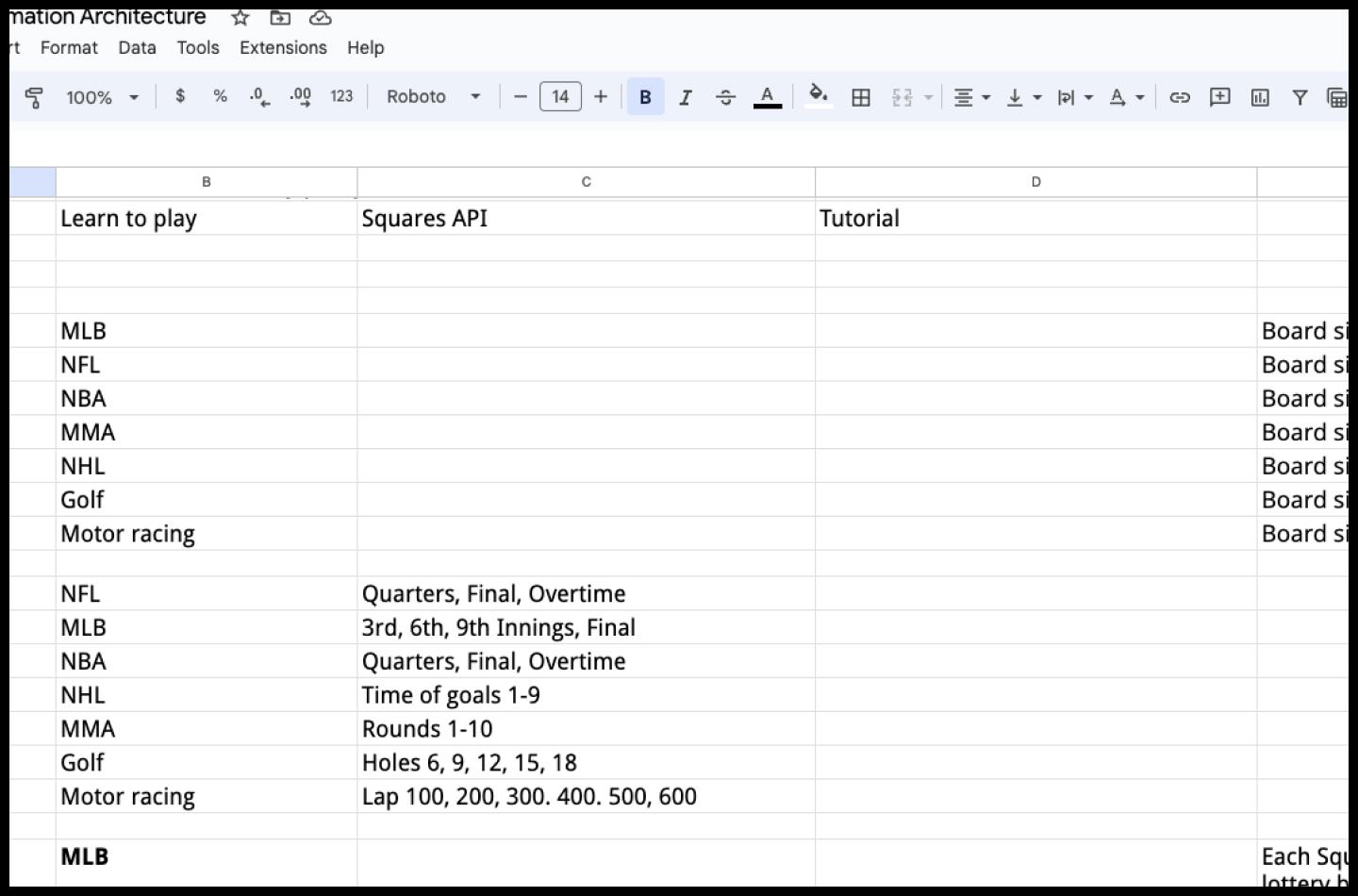Select the 'Squares API' cell
The height and width of the screenshot is (896, 1358).
coord(586,218)
